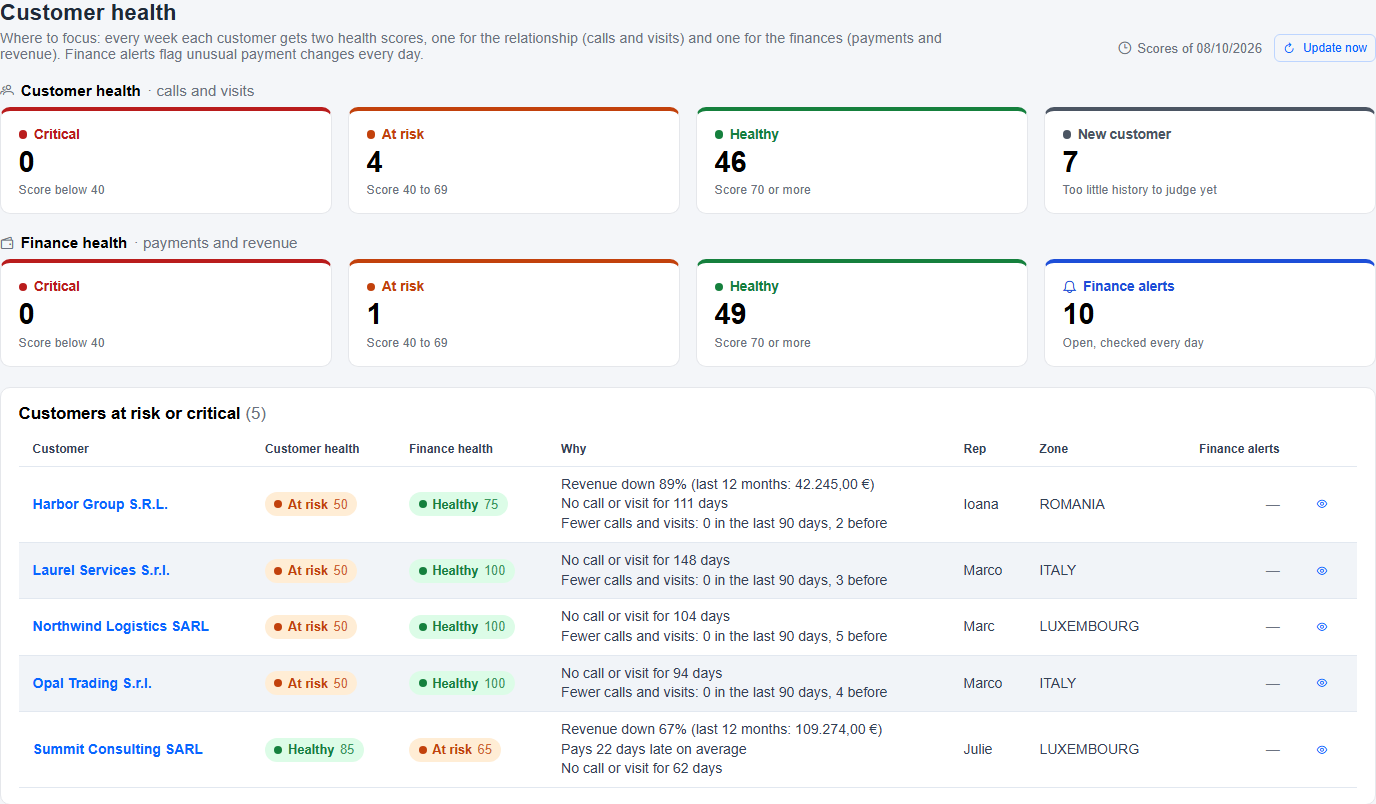View details eye icon for Laurel Services S.r.l.
1376x804 pixels.
click(x=1321, y=571)
